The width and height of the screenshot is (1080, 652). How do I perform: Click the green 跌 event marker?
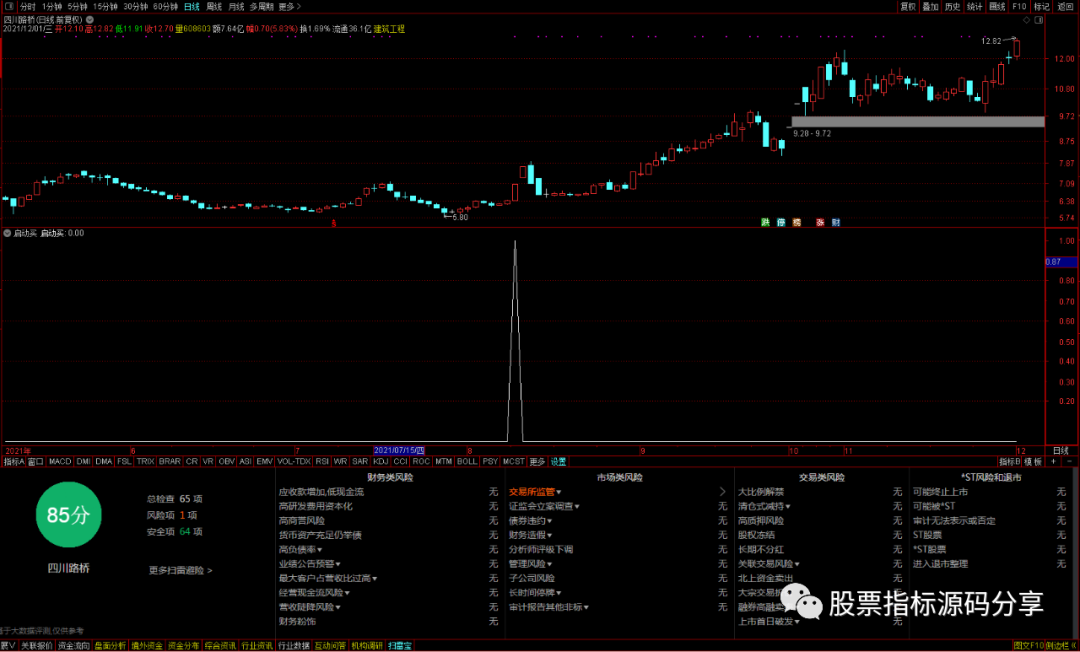point(765,222)
